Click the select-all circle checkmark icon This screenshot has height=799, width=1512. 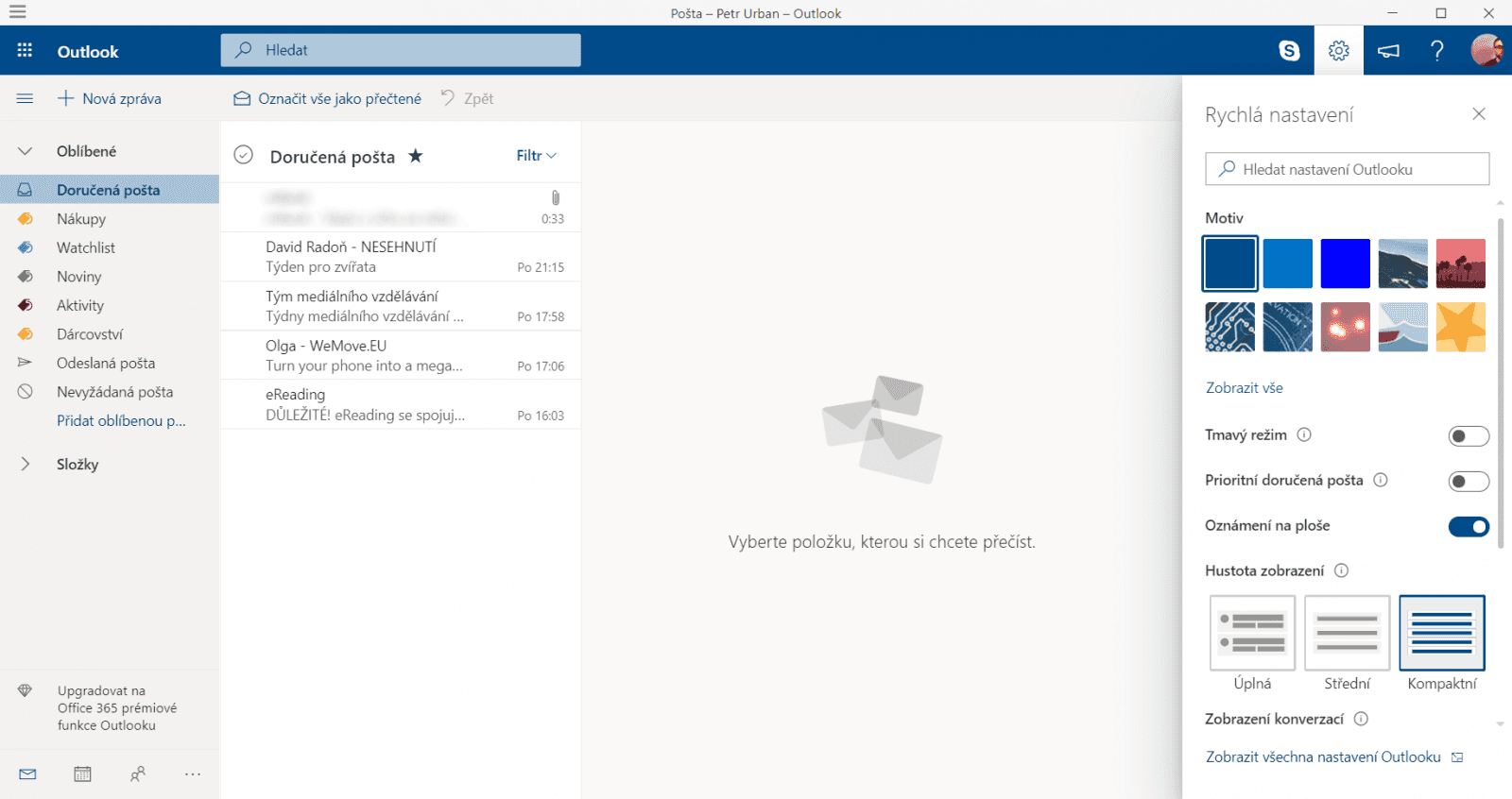(244, 155)
